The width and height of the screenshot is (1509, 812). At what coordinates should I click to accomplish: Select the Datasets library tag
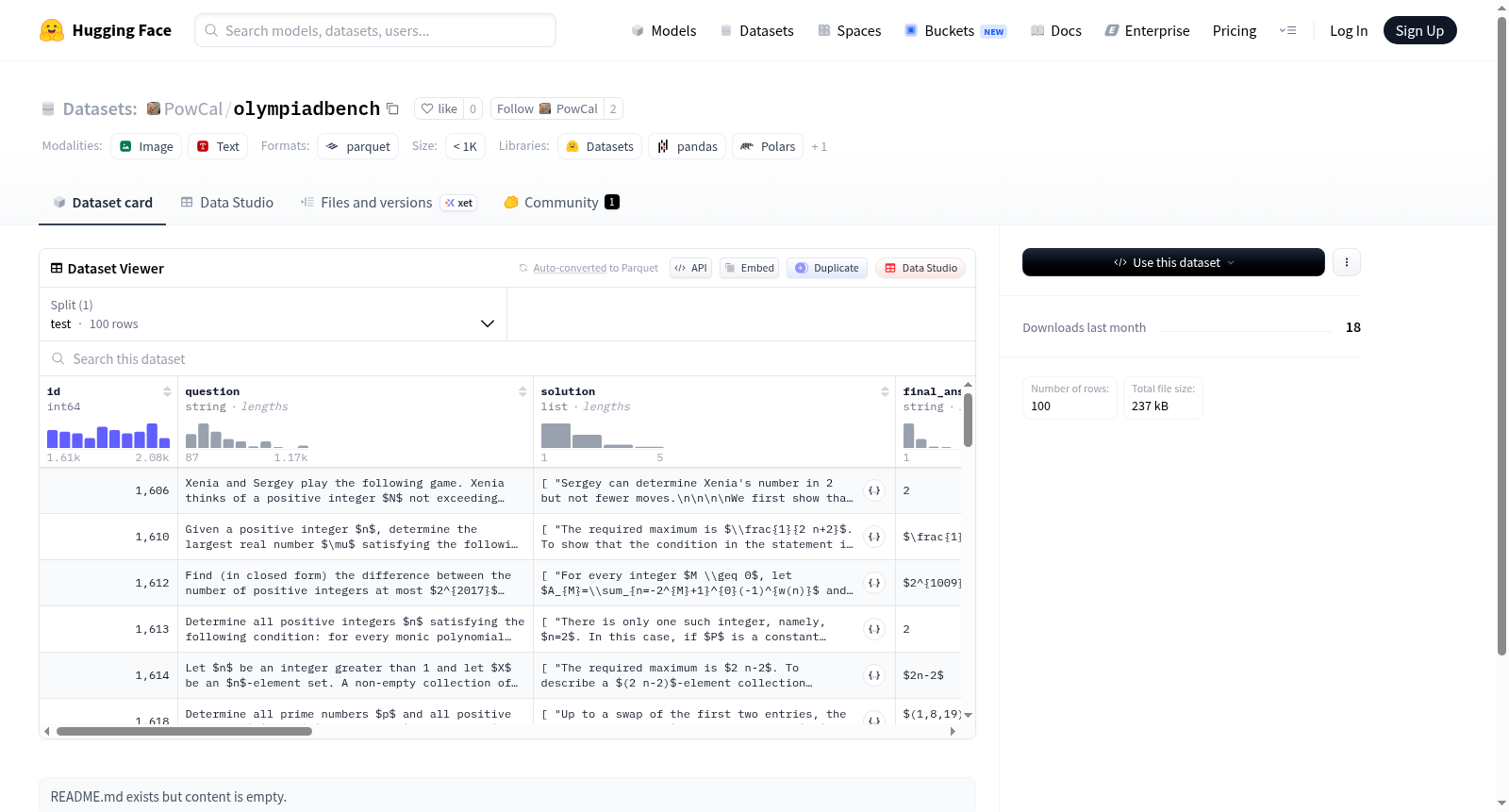pos(600,146)
